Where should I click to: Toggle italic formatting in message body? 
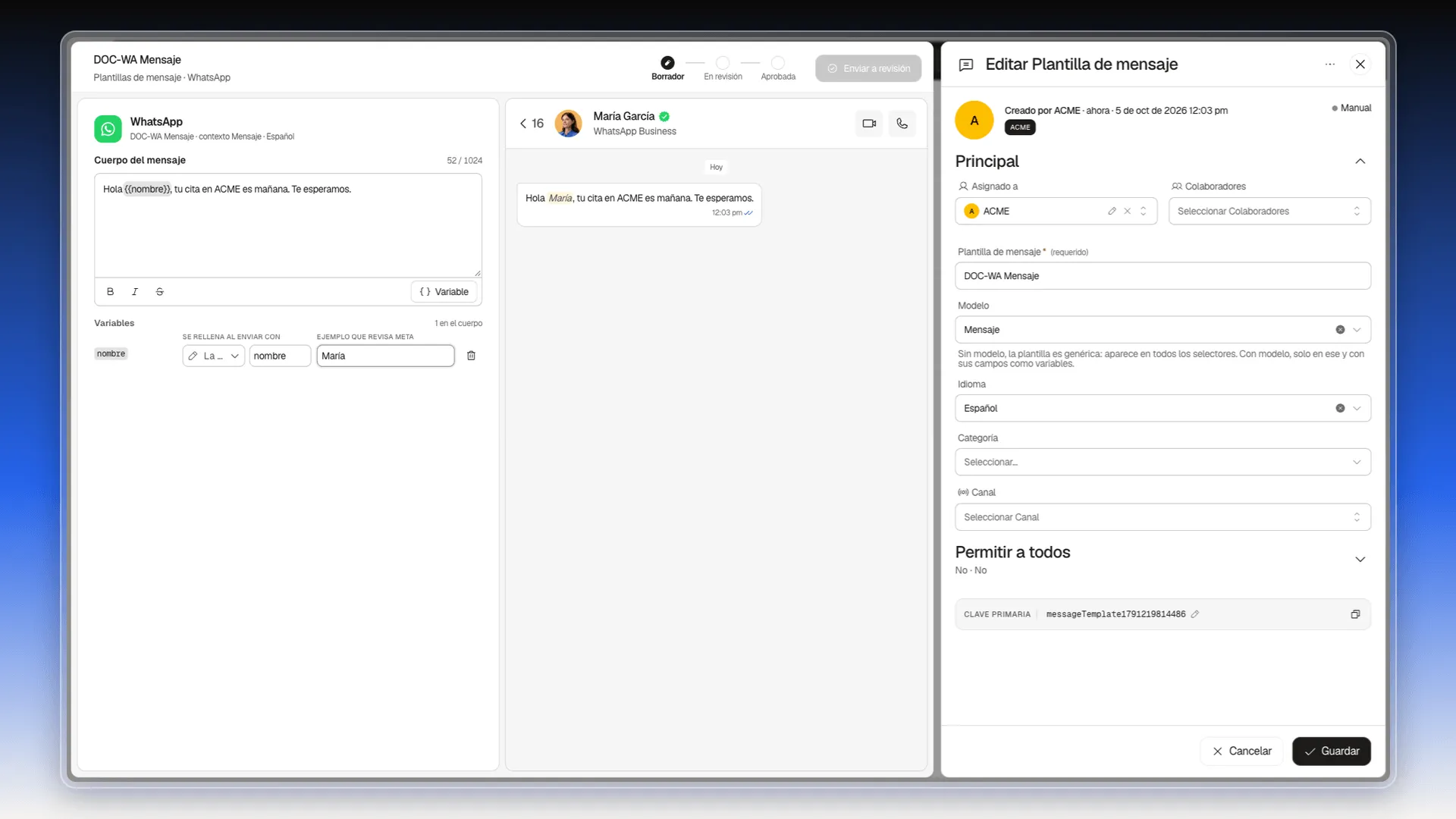[x=135, y=291]
